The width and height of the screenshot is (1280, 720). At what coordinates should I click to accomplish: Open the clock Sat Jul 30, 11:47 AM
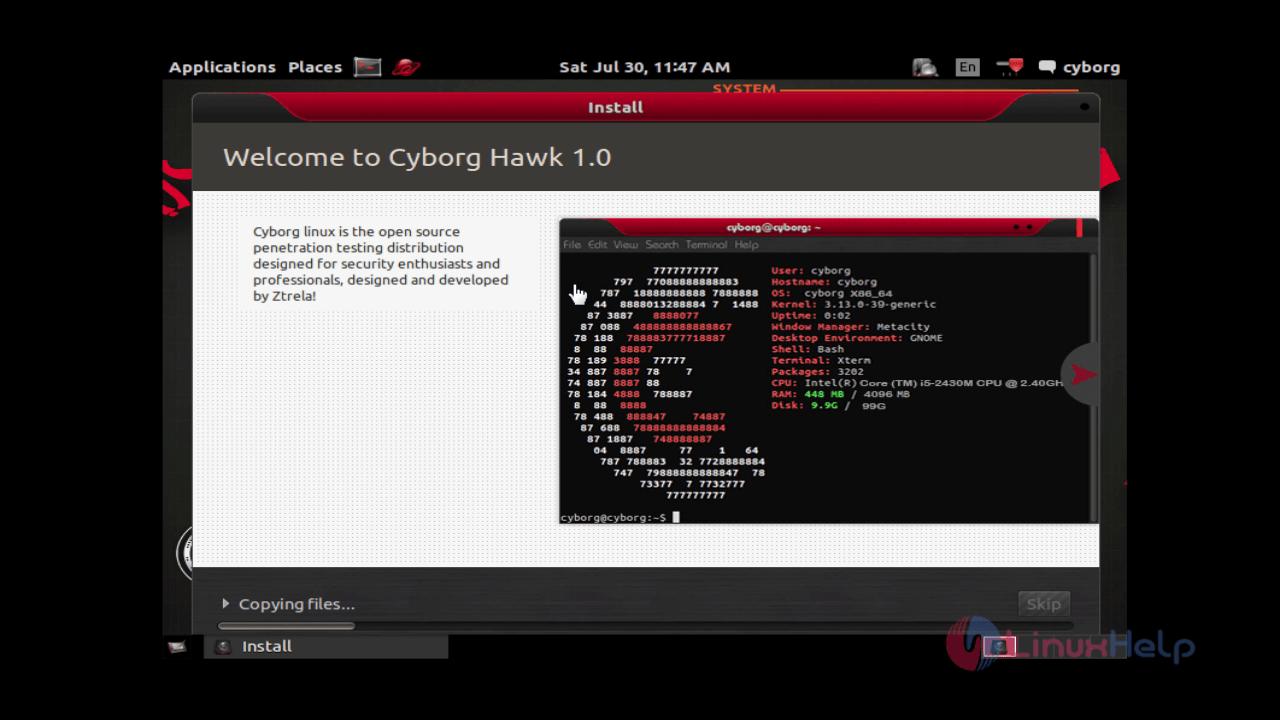(x=644, y=67)
